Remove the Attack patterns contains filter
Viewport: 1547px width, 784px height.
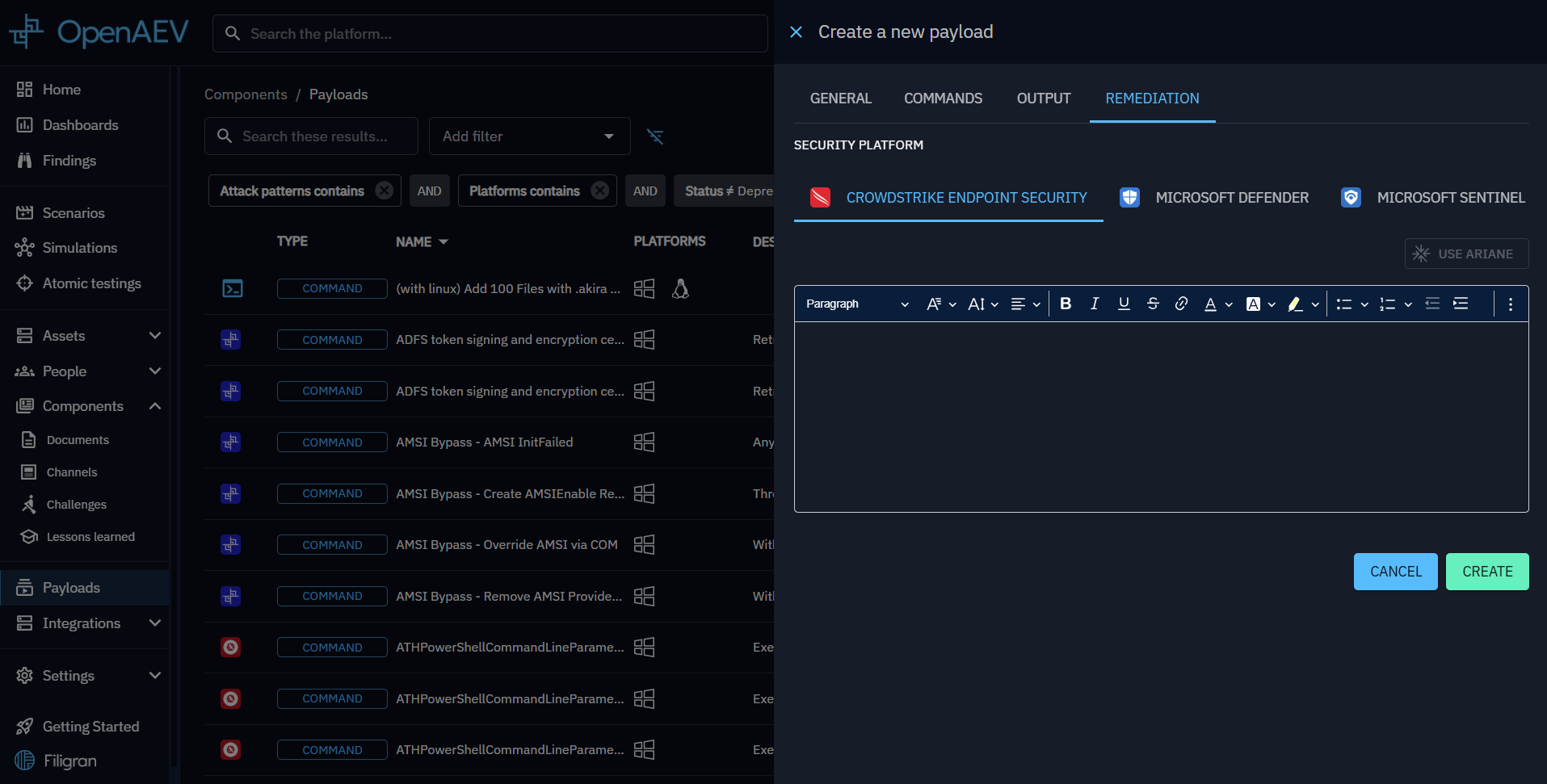[385, 191]
